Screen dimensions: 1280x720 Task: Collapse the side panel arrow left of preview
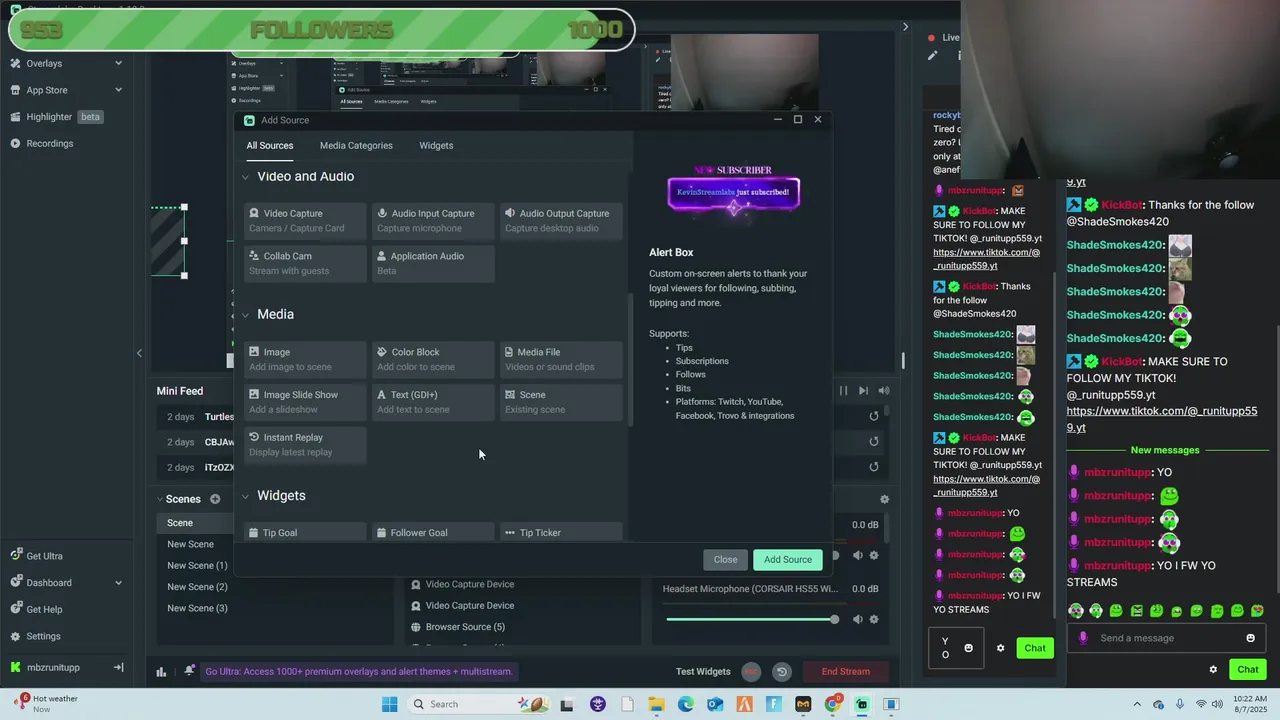[139, 352]
